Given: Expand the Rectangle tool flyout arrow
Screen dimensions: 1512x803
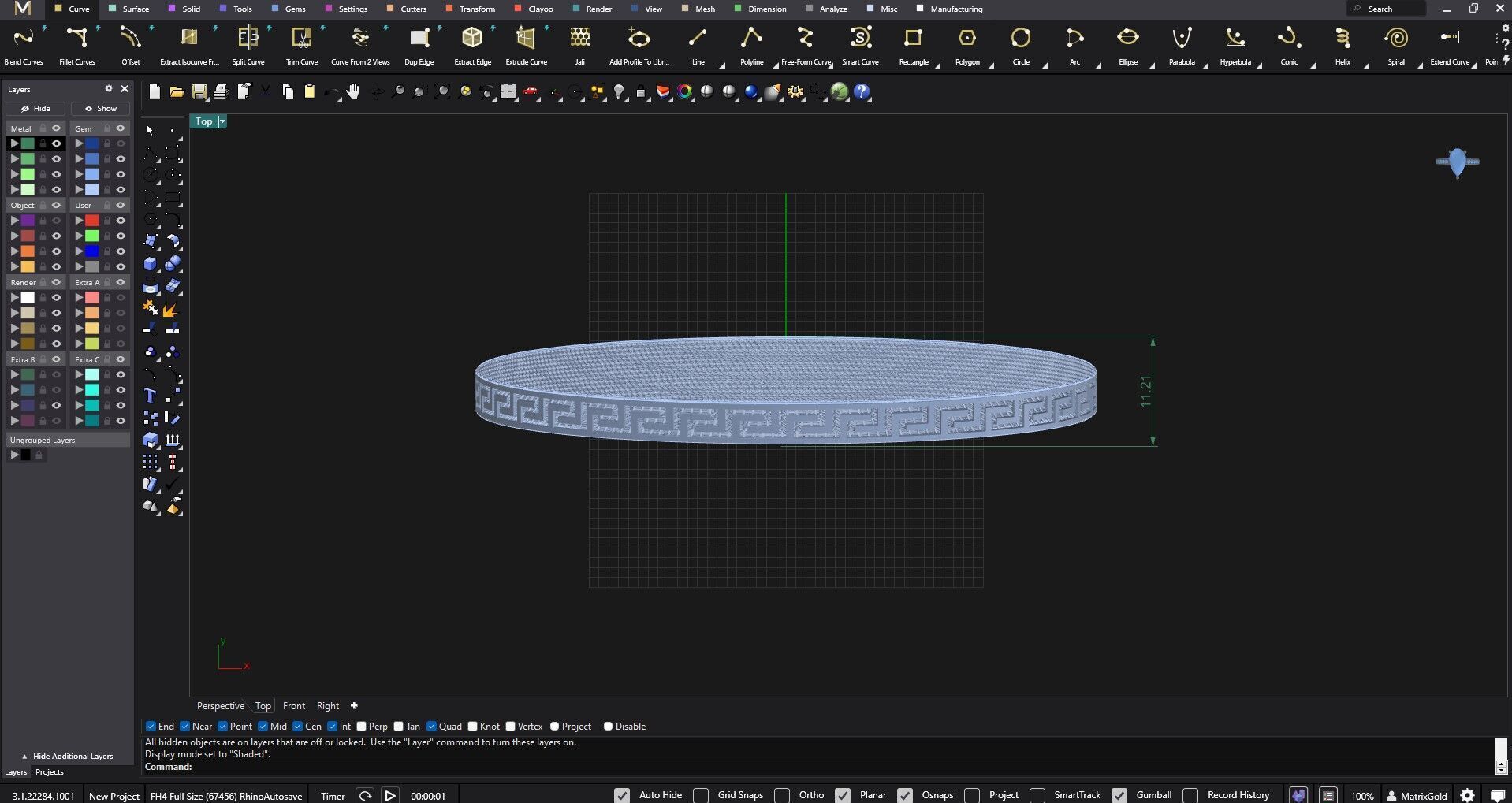Looking at the screenshot, I should pos(937,65).
